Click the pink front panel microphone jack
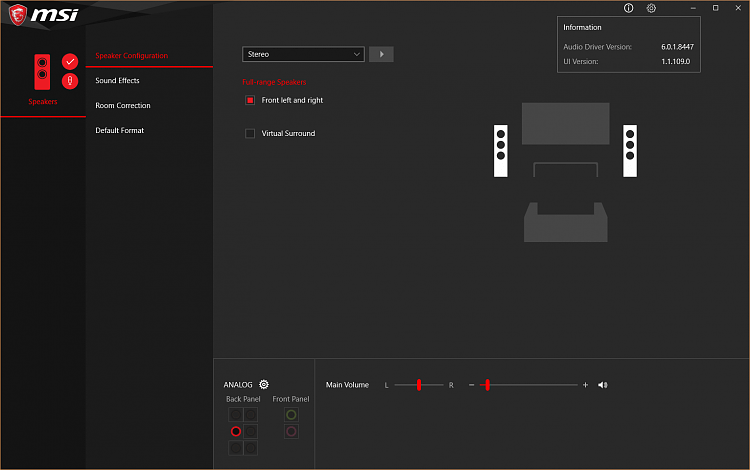This screenshot has height=470, width=750. click(x=291, y=431)
